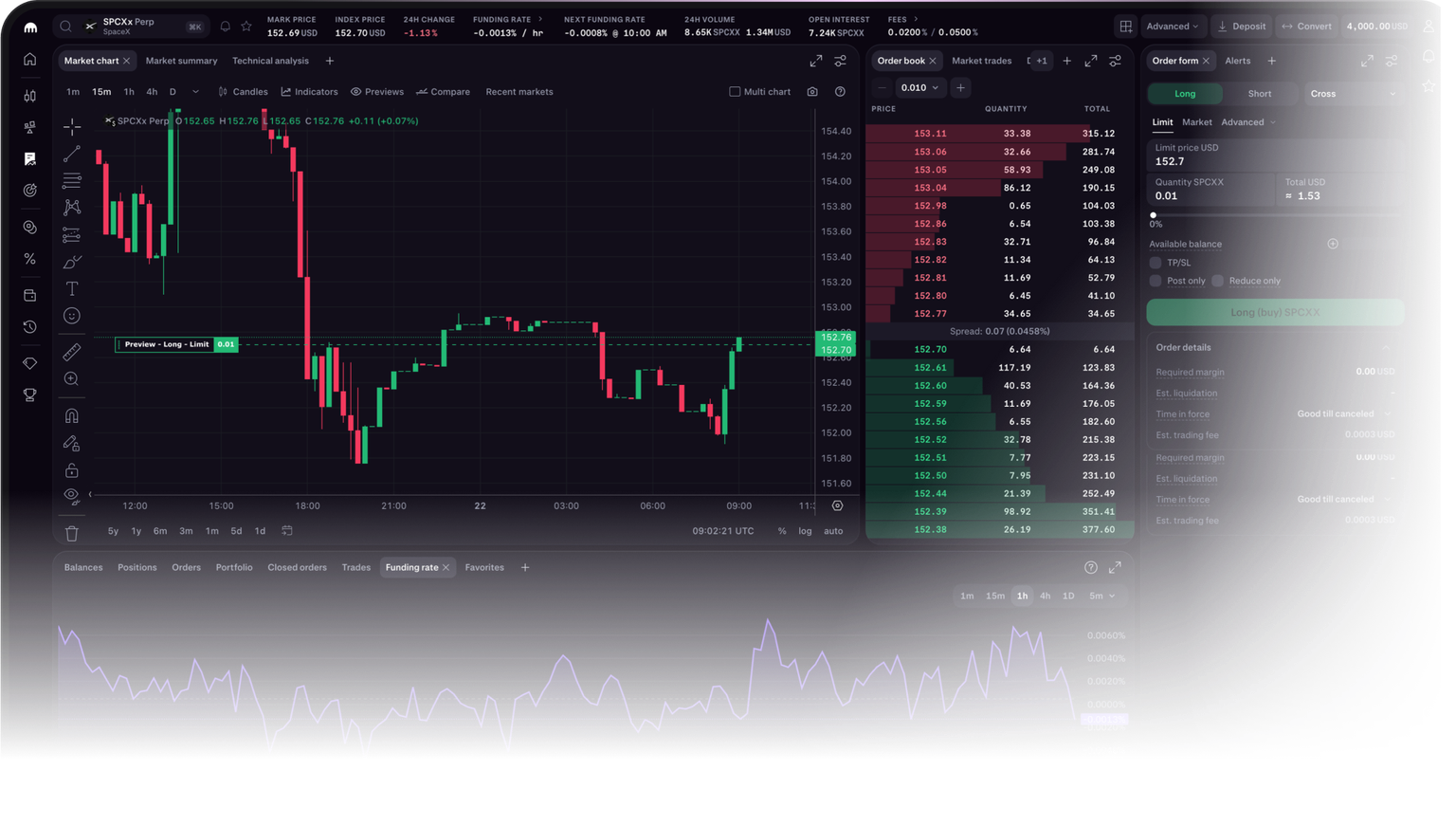Toggle the magnet snap tool
The height and width of the screenshot is (826, 1456).
(x=72, y=415)
